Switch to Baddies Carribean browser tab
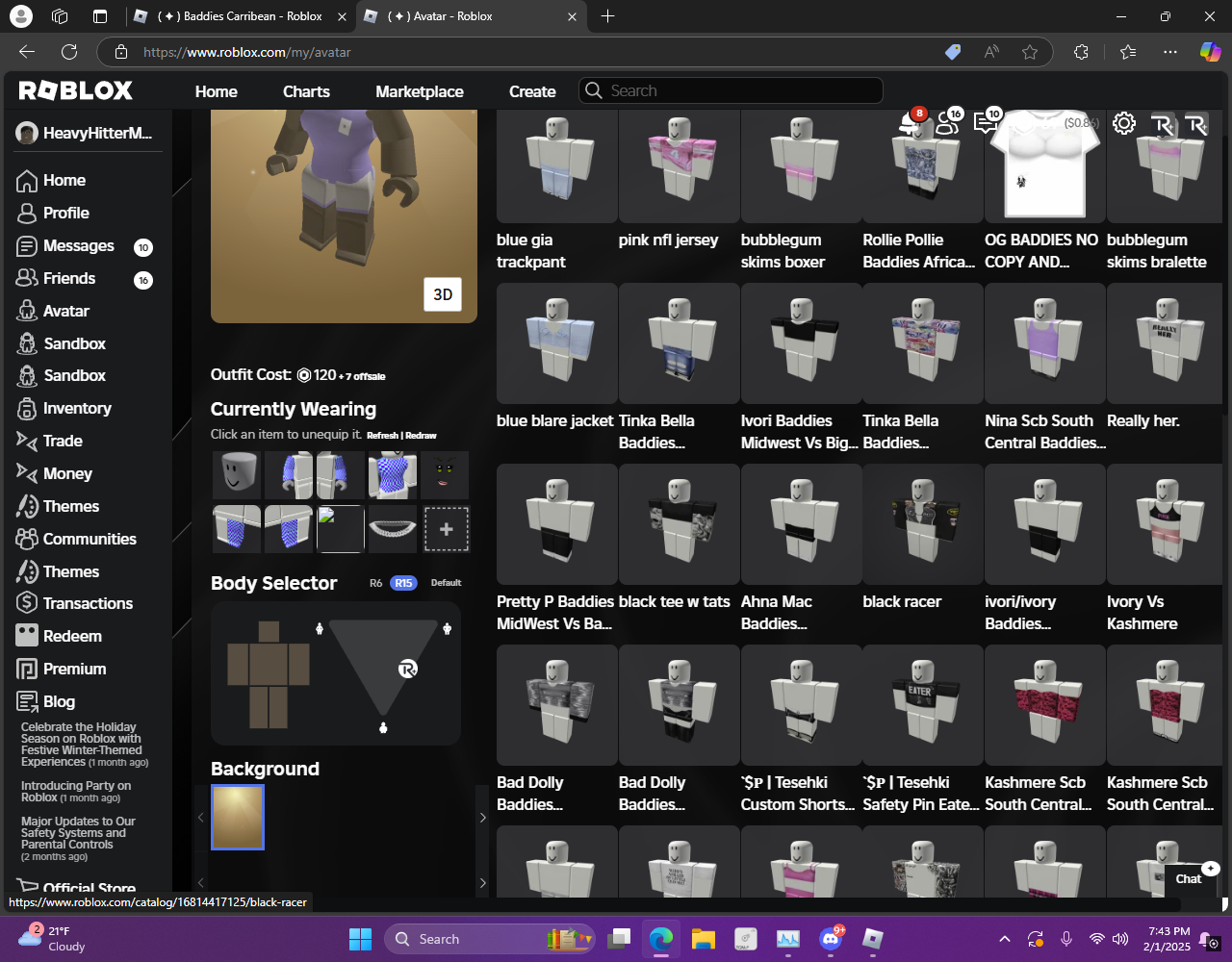Screen dimensions: 1232x962 coord(239,16)
